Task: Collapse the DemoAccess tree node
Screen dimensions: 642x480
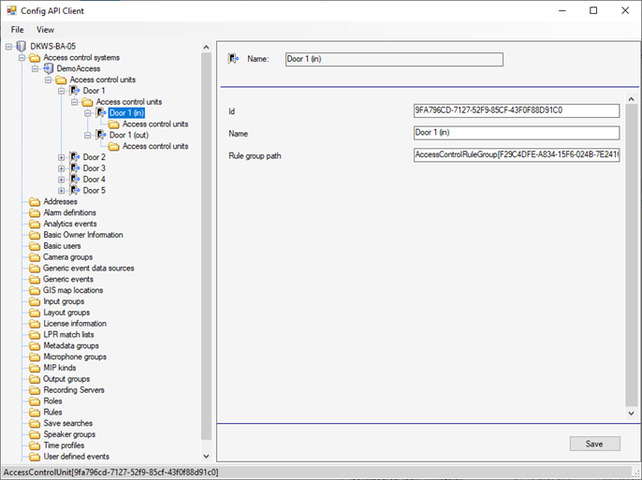Action: point(36,68)
